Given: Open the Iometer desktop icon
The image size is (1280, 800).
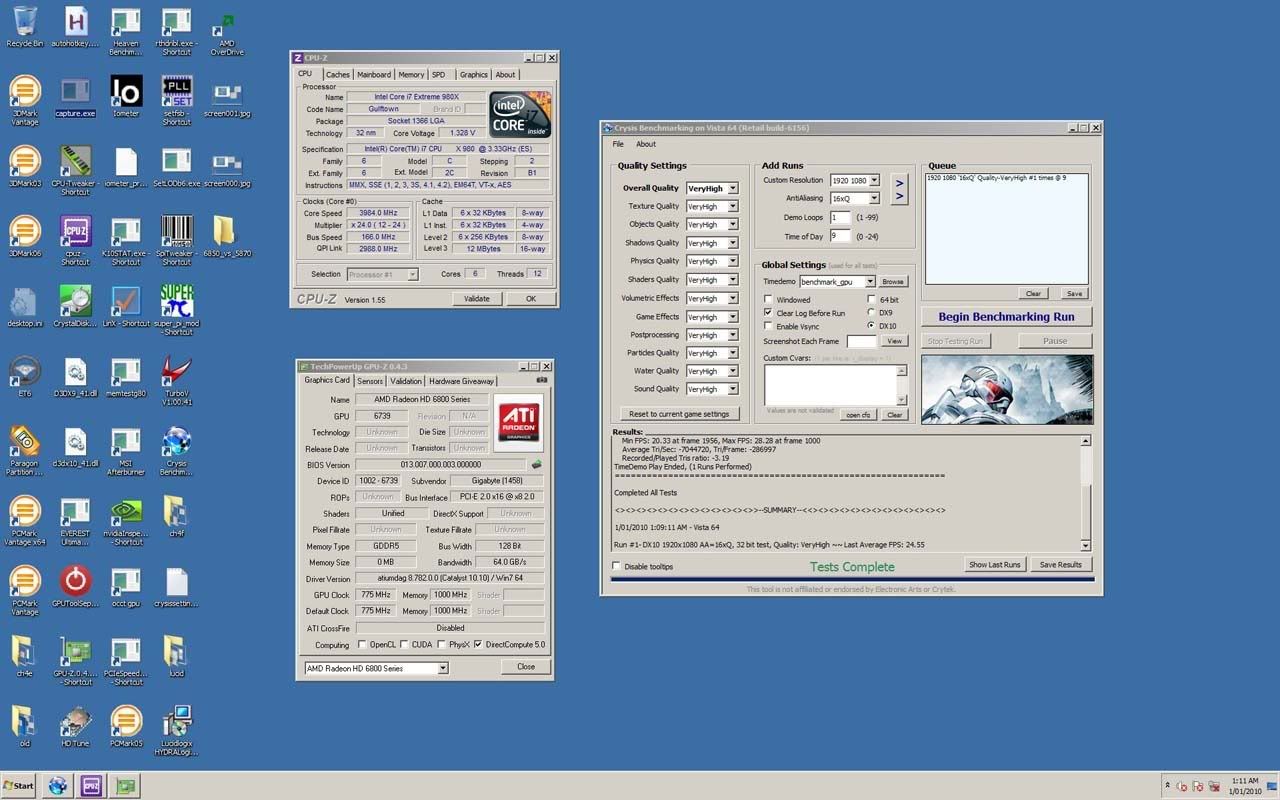Looking at the screenshot, I should click(126, 92).
